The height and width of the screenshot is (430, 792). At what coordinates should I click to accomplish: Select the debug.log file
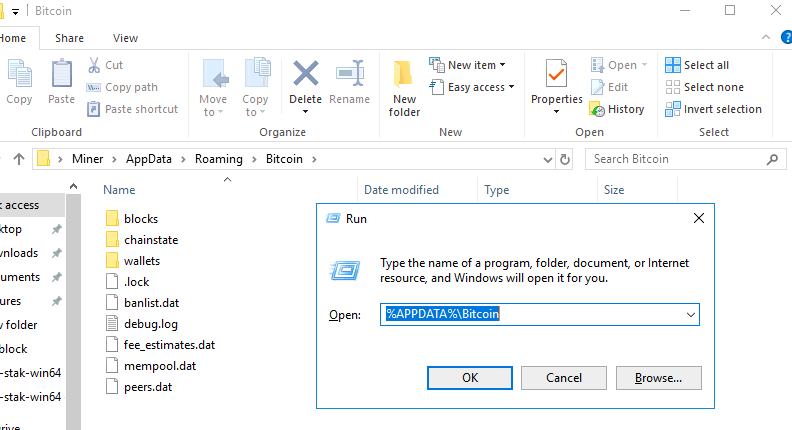[x=142, y=324]
